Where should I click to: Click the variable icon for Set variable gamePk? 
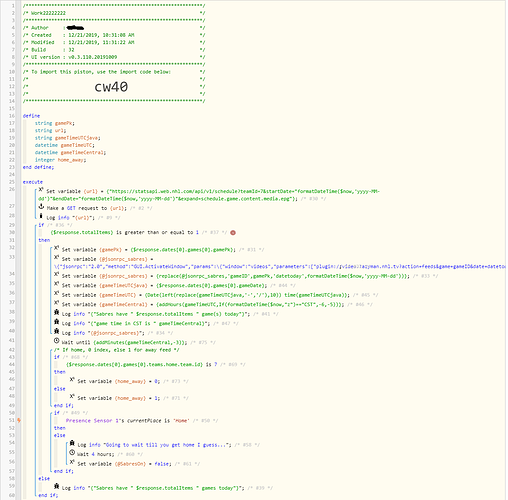pyautogui.click(x=57, y=248)
